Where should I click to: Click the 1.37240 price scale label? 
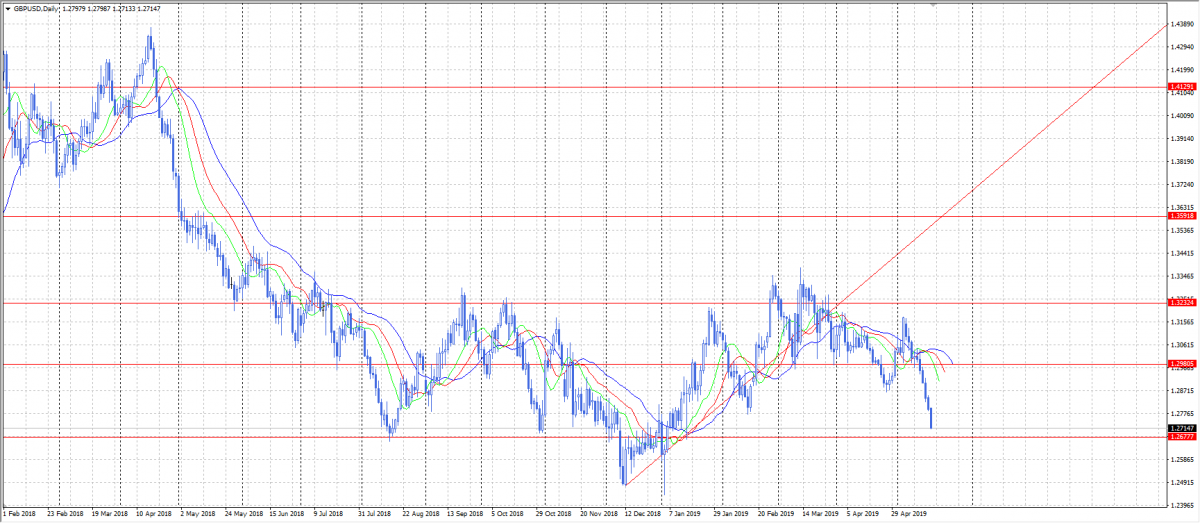1183,185
